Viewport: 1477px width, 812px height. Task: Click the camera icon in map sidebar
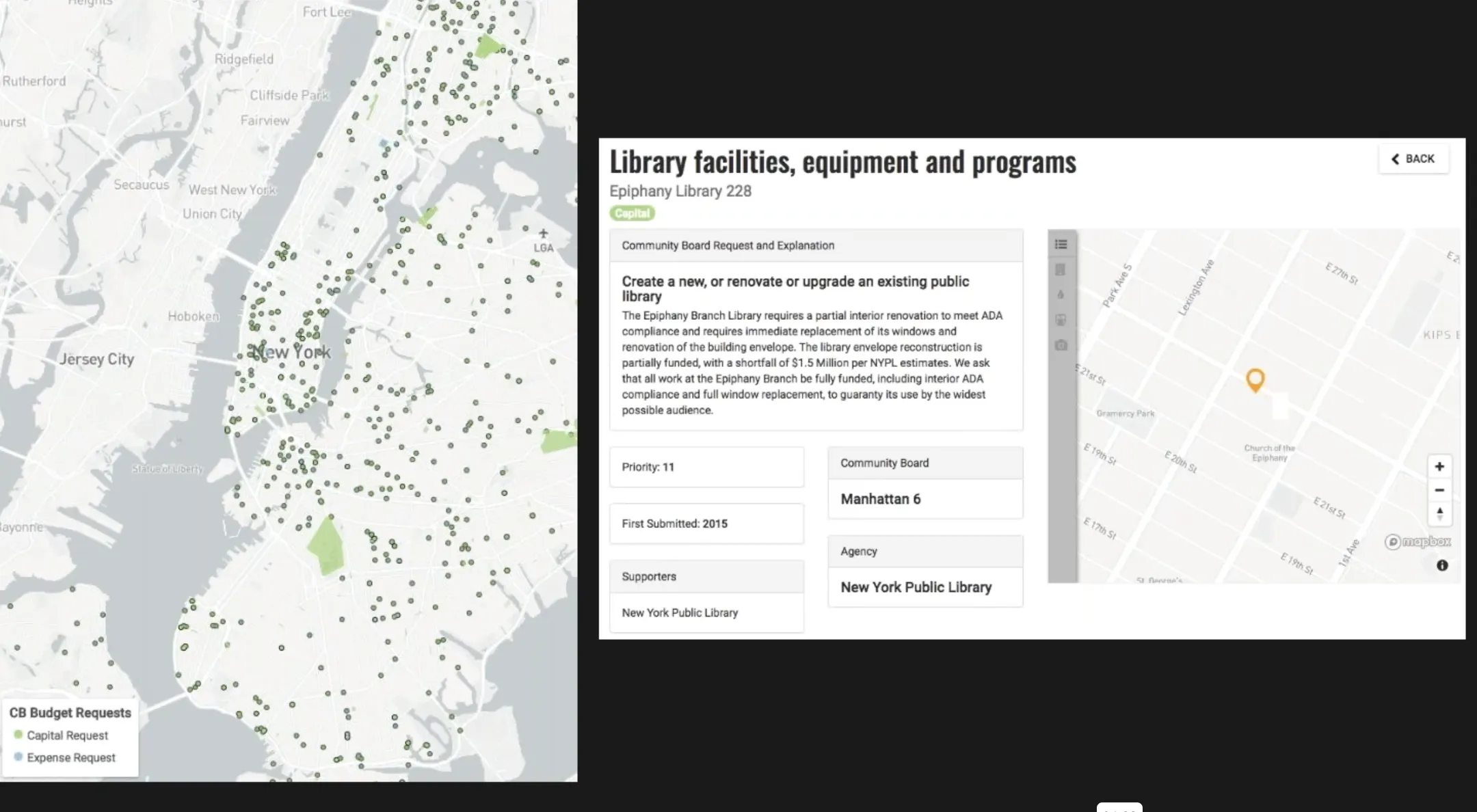coord(1061,345)
